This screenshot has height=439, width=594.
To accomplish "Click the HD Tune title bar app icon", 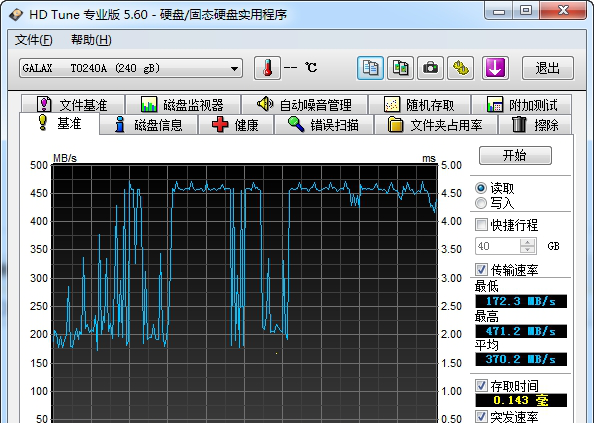I will point(16,15).
